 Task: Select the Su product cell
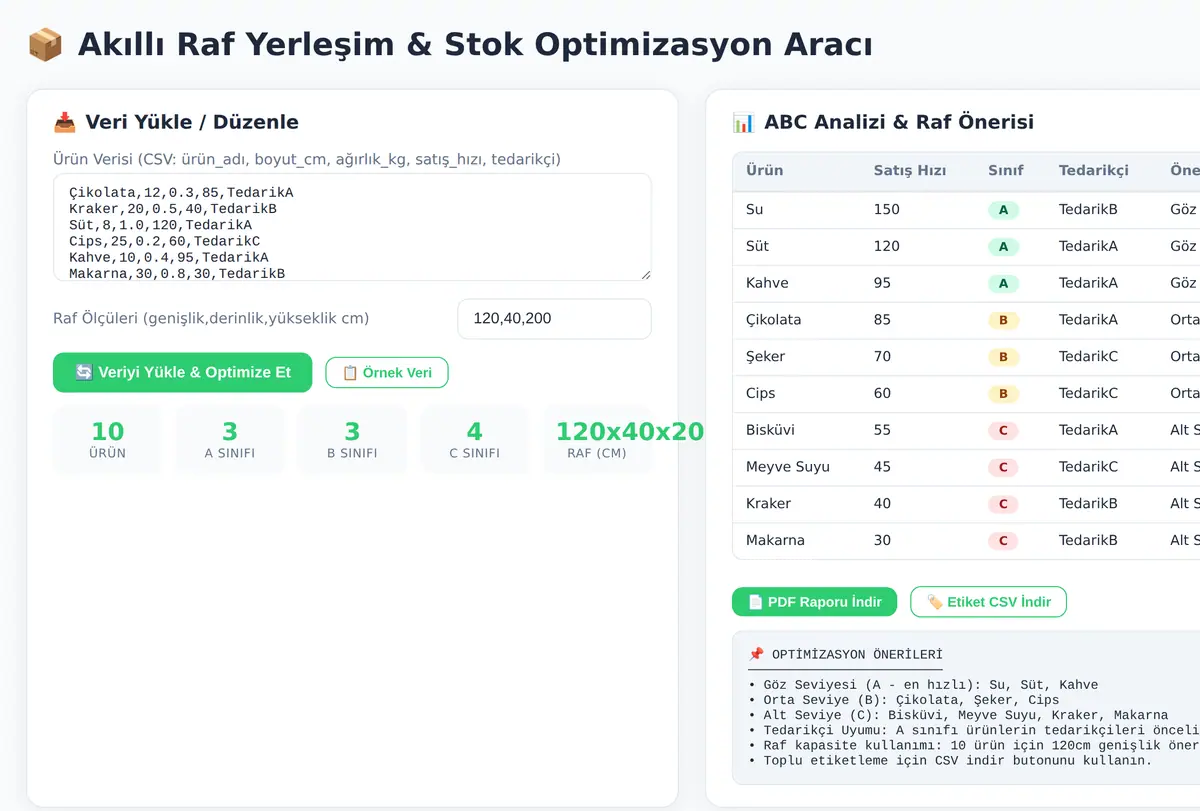pyautogui.click(x=754, y=210)
